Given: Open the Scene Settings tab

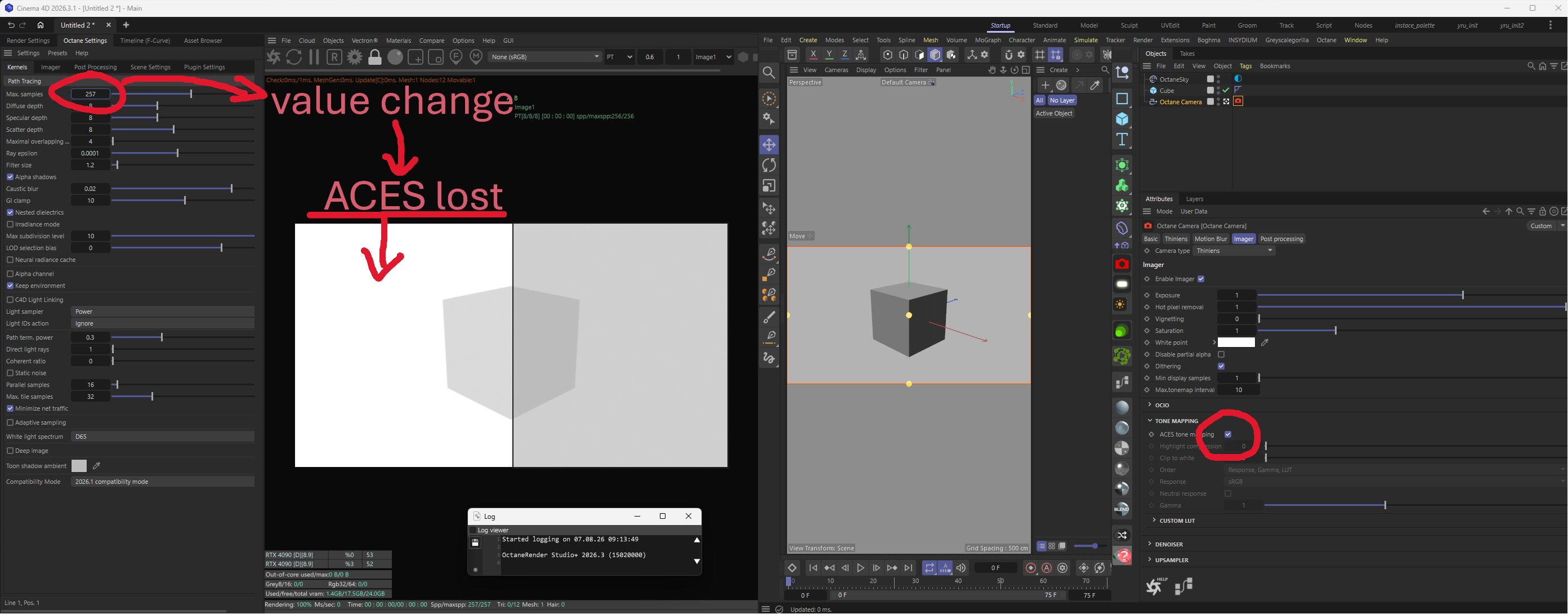Looking at the screenshot, I should (x=150, y=67).
